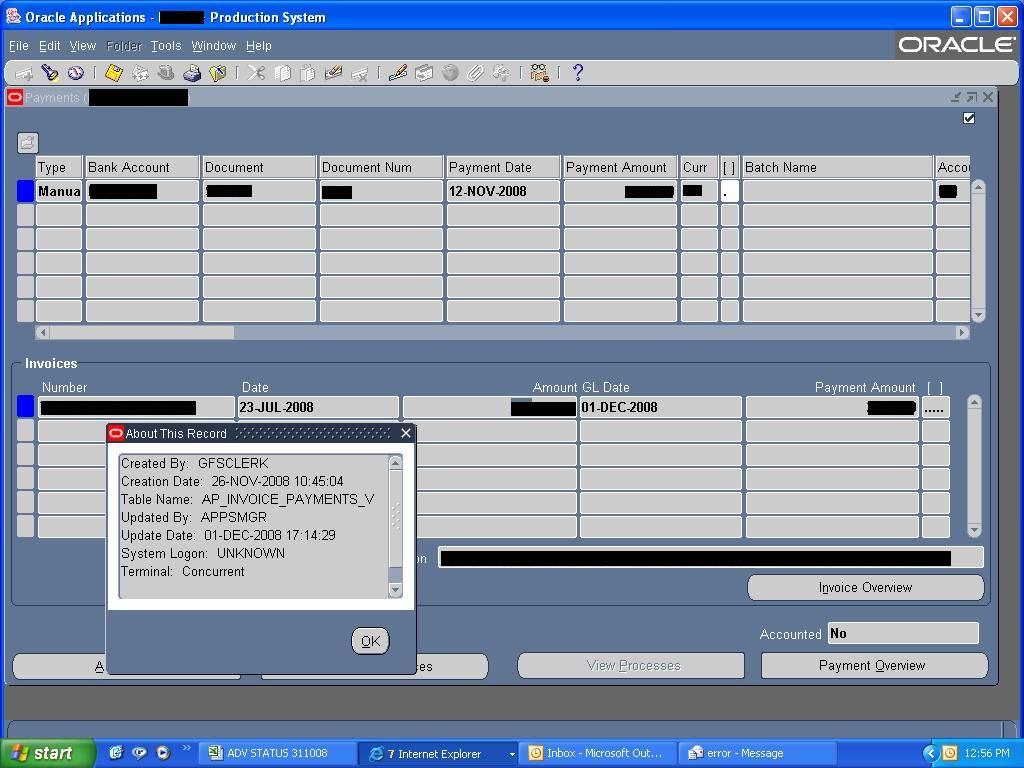
Task: Open the Tools menu
Action: [x=166, y=46]
